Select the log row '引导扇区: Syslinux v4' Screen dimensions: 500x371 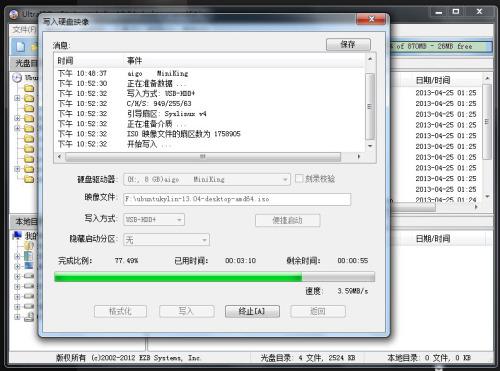[209, 114]
